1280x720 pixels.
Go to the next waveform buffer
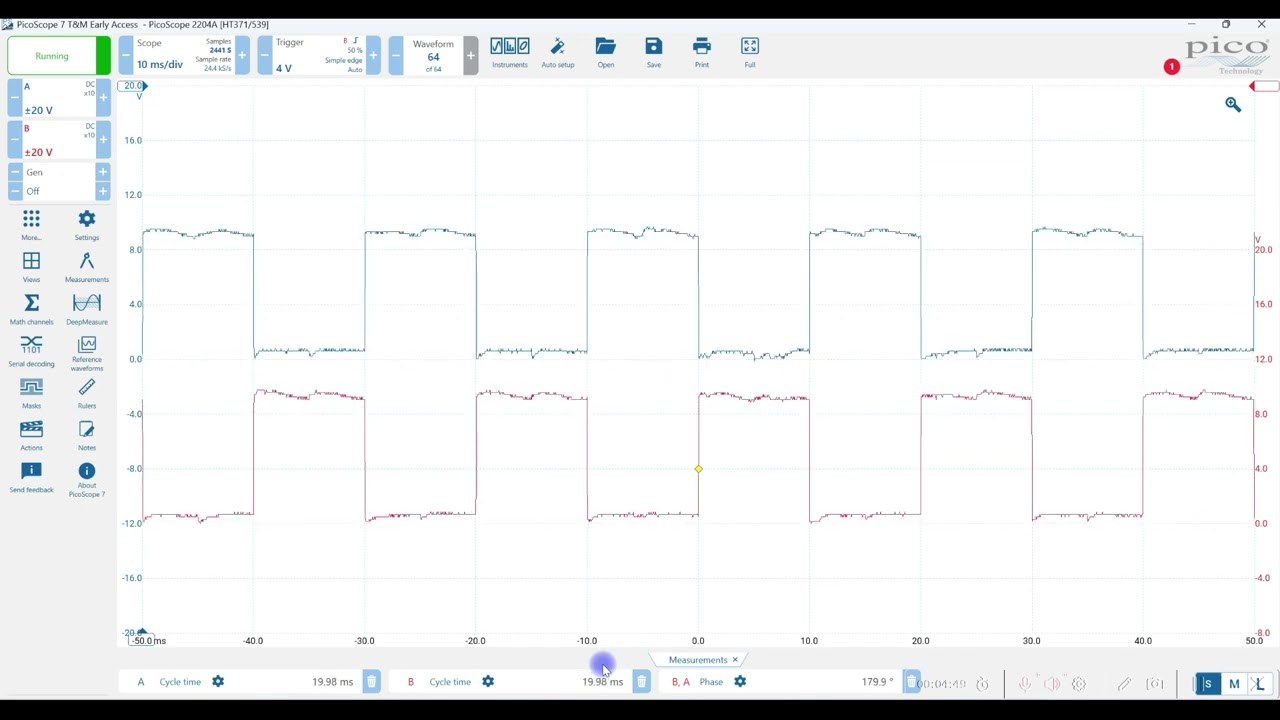pos(470,55)
